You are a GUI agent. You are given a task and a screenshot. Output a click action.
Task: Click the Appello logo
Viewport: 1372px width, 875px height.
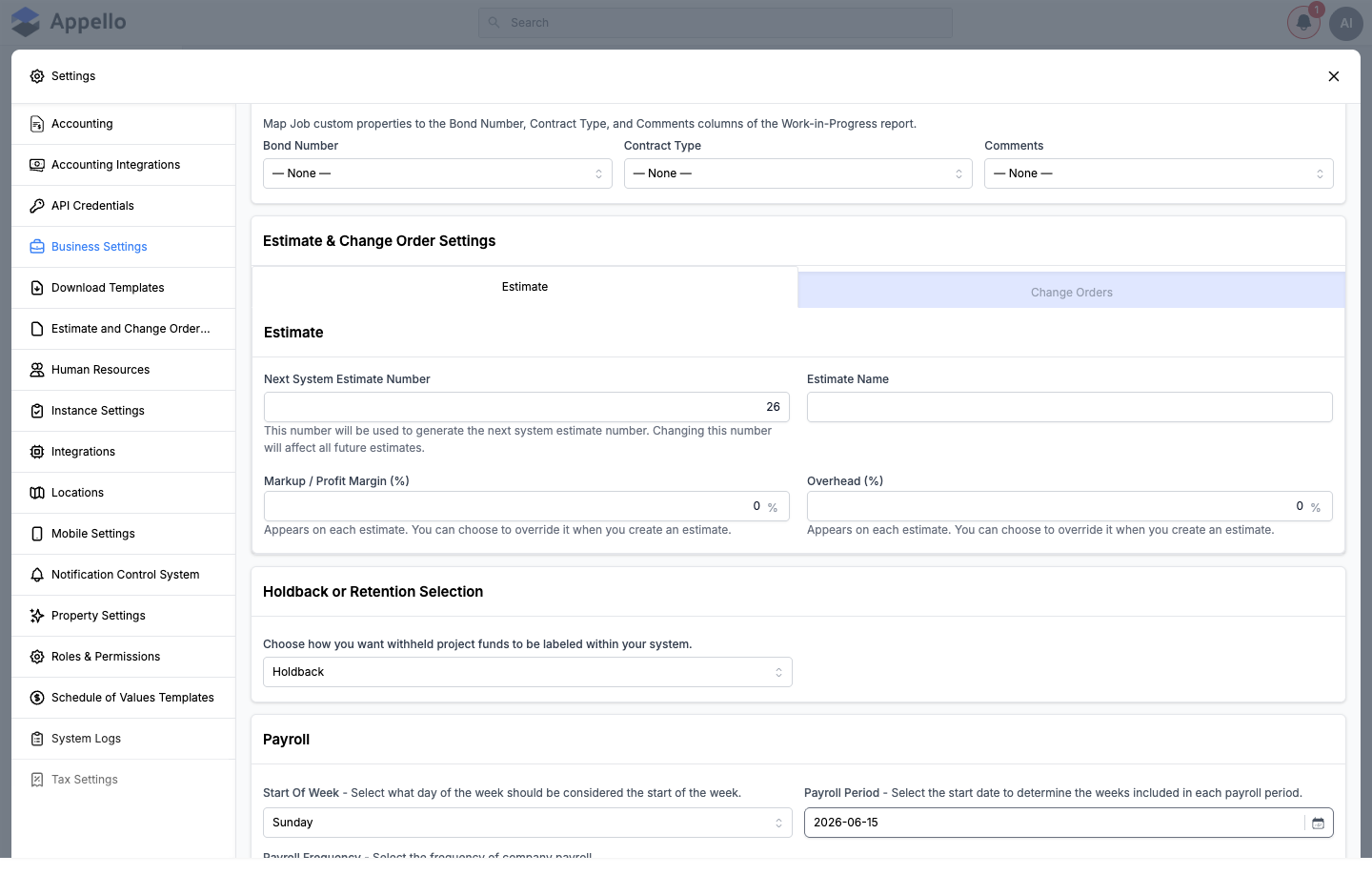[x=69, y=22]
